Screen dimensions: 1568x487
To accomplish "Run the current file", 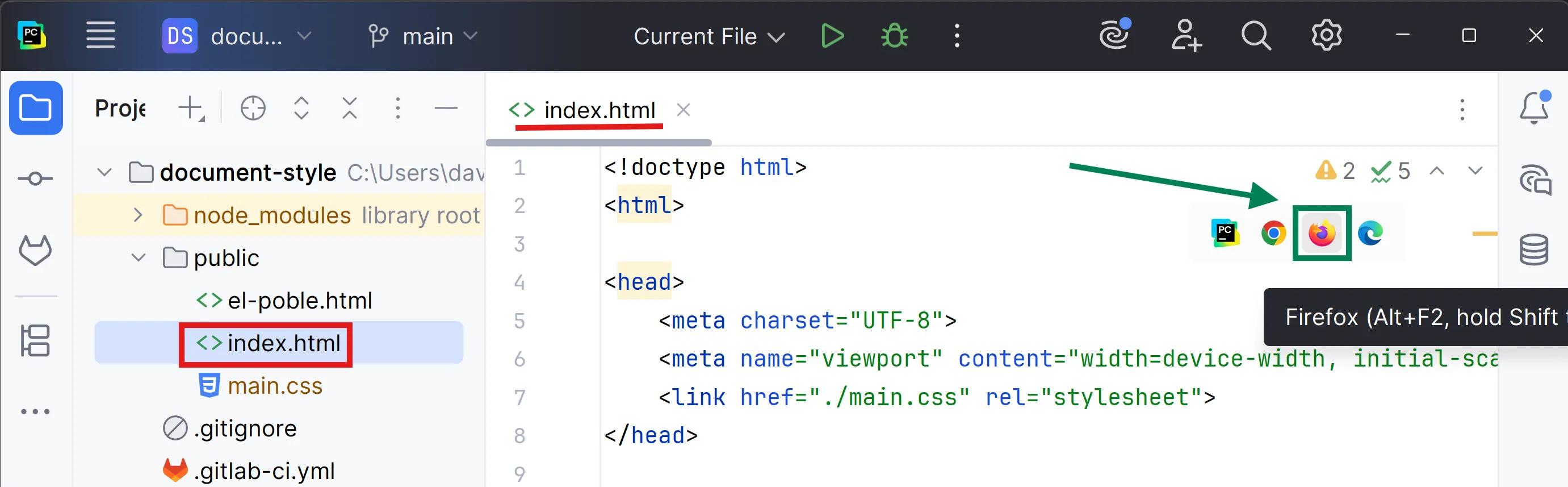I will pyautogui.click(x=832, y=36).
